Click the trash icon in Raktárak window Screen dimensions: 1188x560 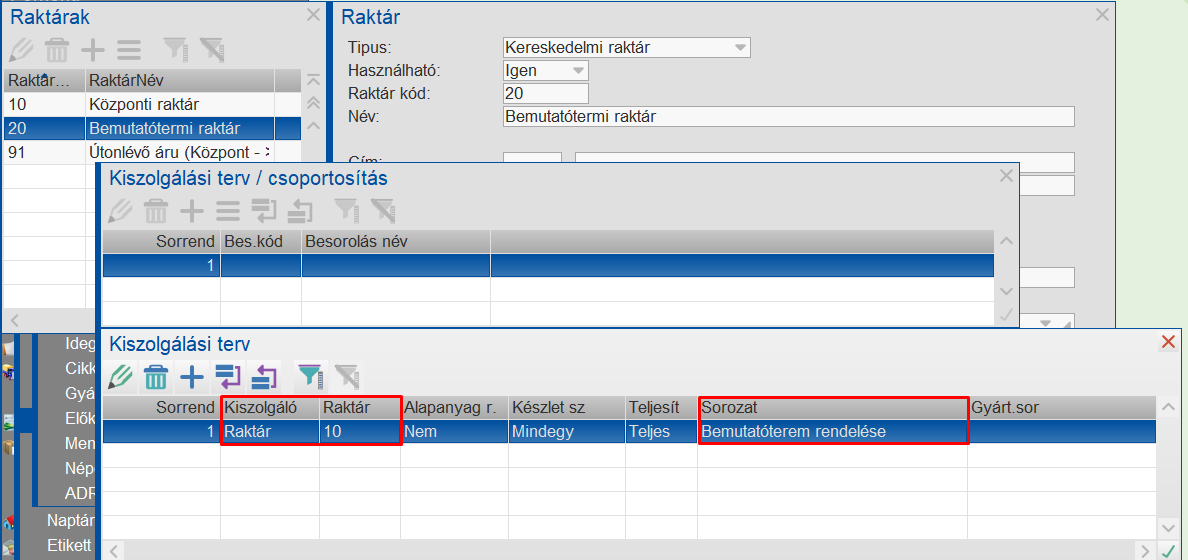click(x=57, y=50)
